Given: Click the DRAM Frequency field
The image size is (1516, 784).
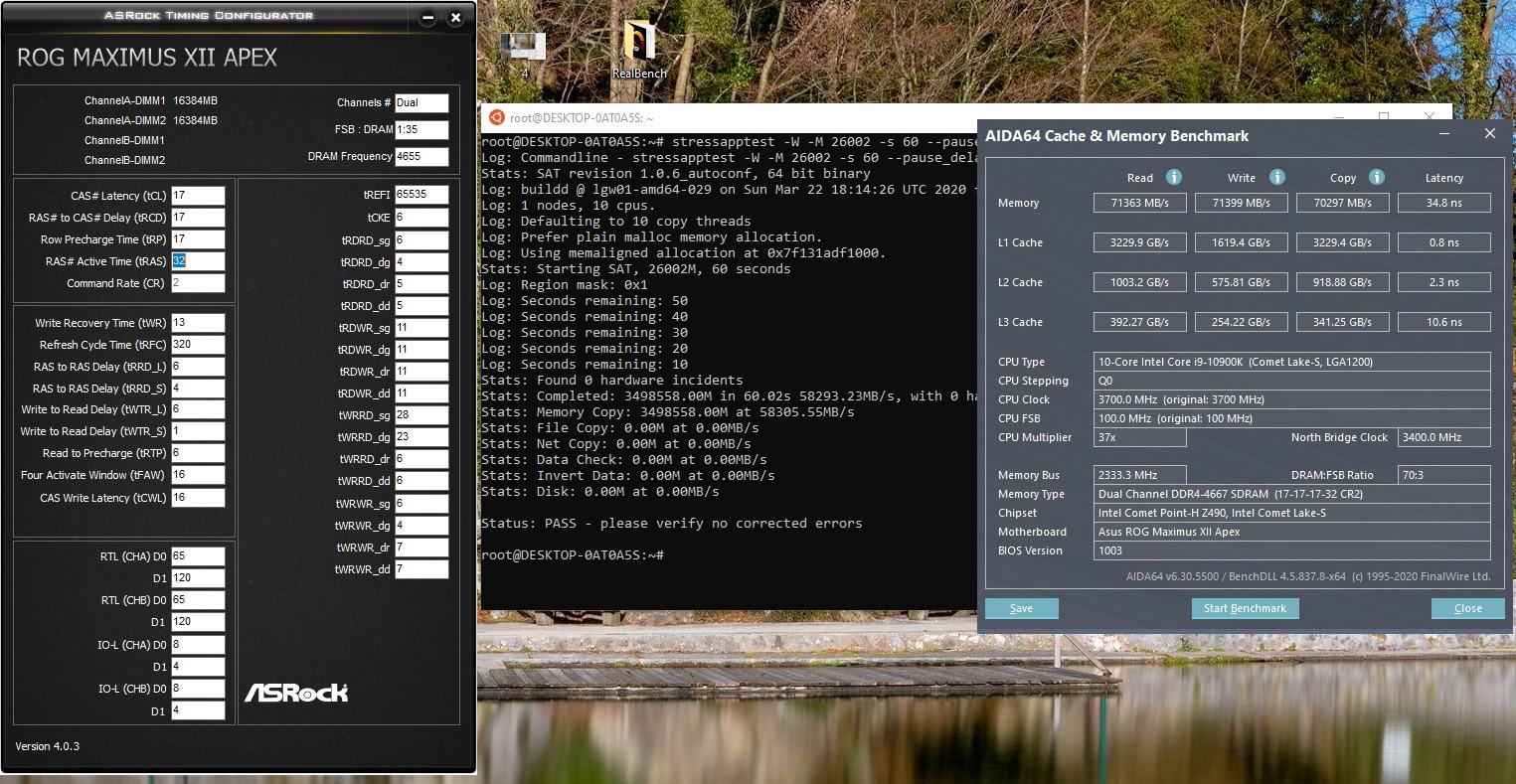Looking at the screenshot, I should tap(421, 157).
